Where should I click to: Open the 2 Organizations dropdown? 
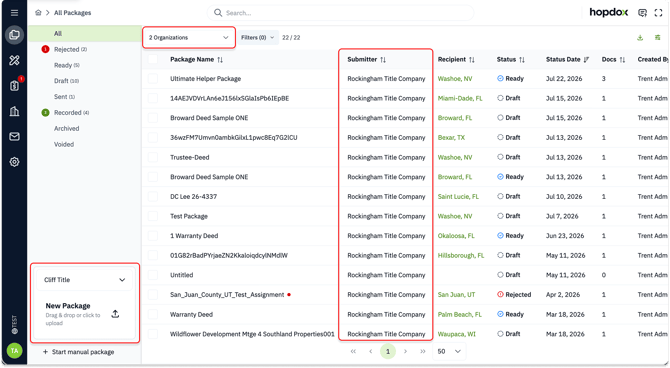(188, 38)
